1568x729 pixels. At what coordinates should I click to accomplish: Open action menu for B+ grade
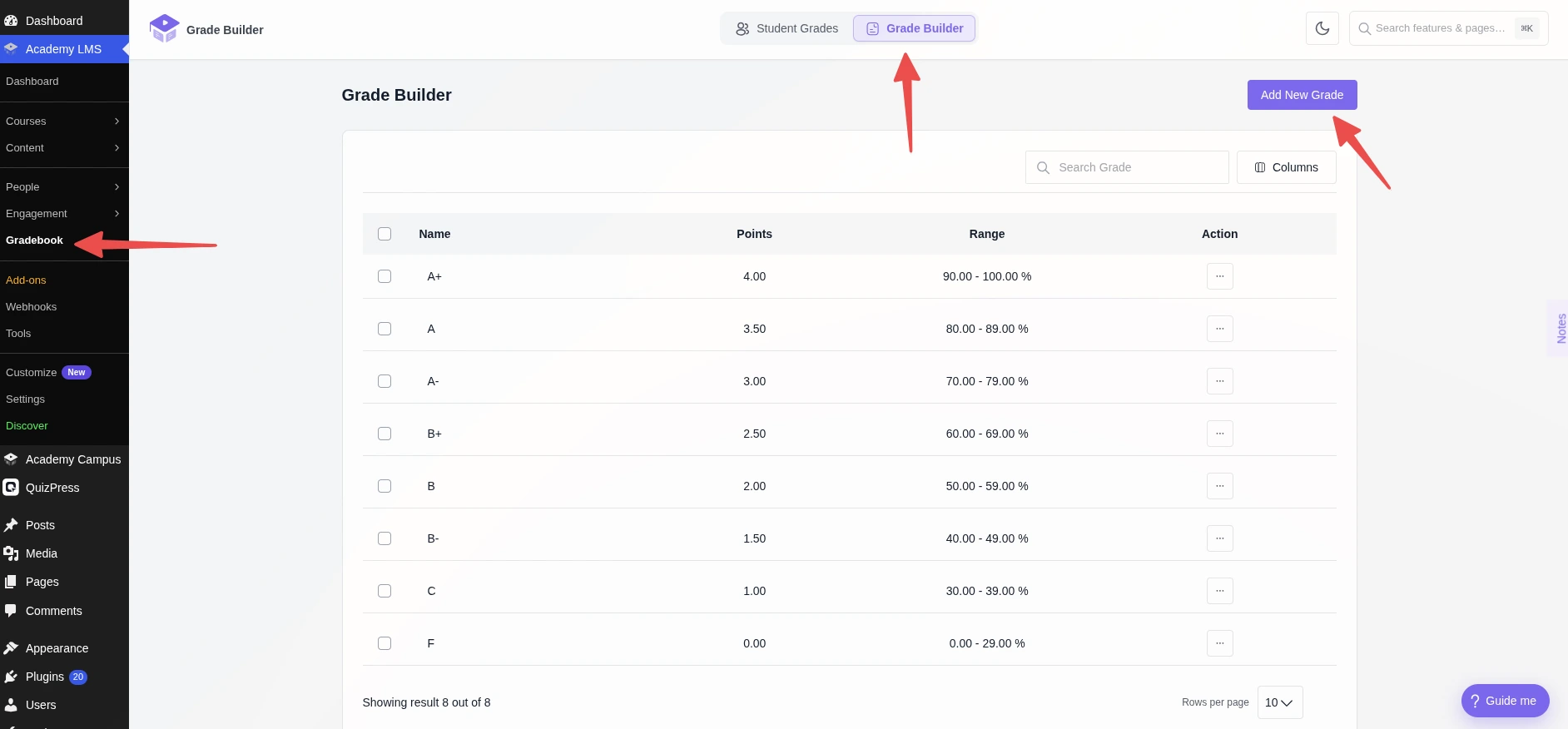(1219, 434)
